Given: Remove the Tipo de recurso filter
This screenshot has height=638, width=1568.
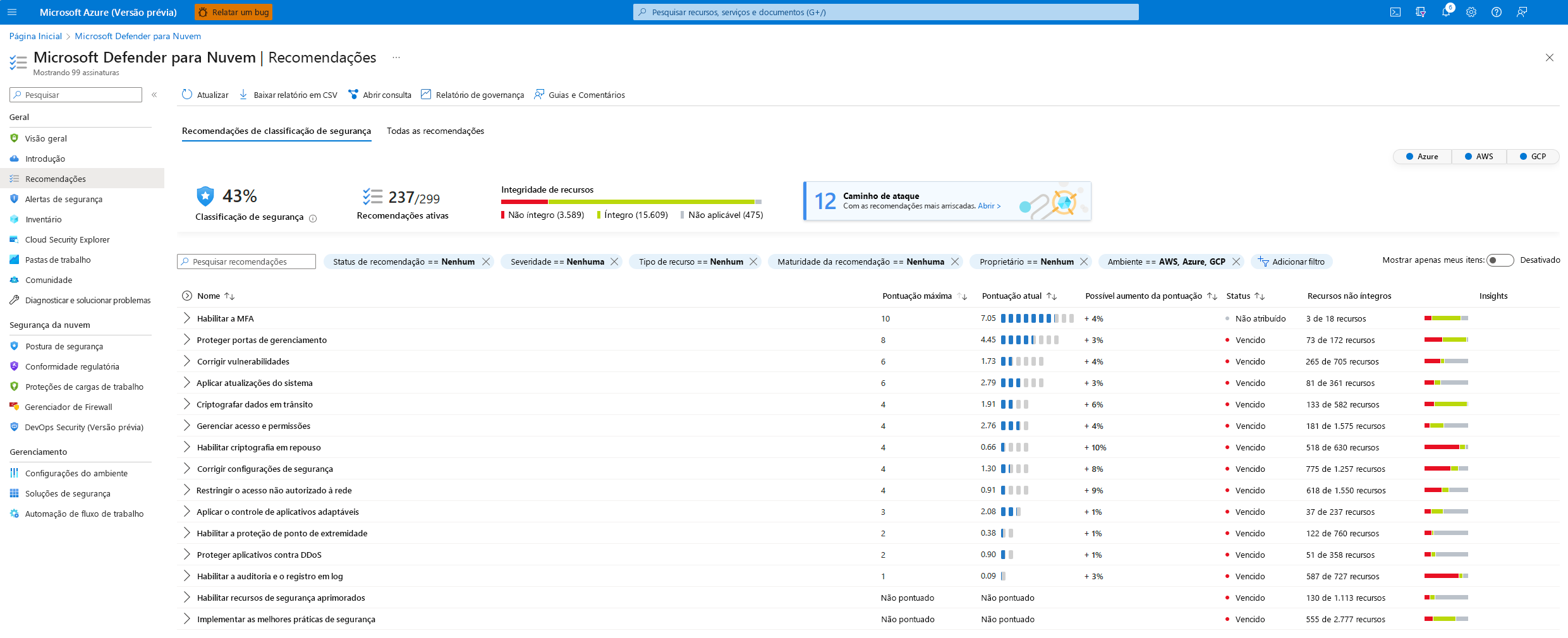Looking at the screenshot, I should coord(753,262).
